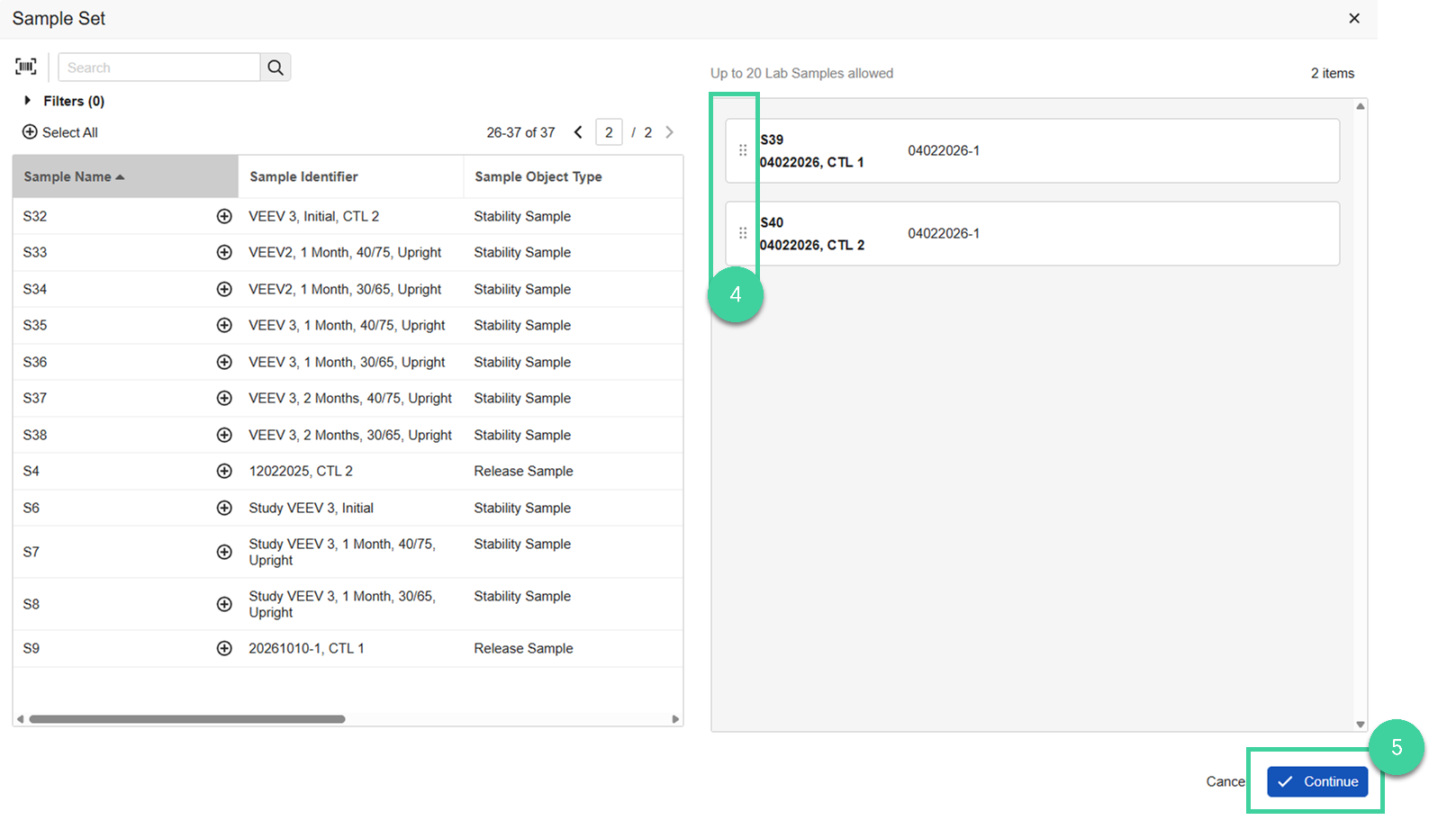Add sample S38 using the plus icon

click(x=224, y=435)
